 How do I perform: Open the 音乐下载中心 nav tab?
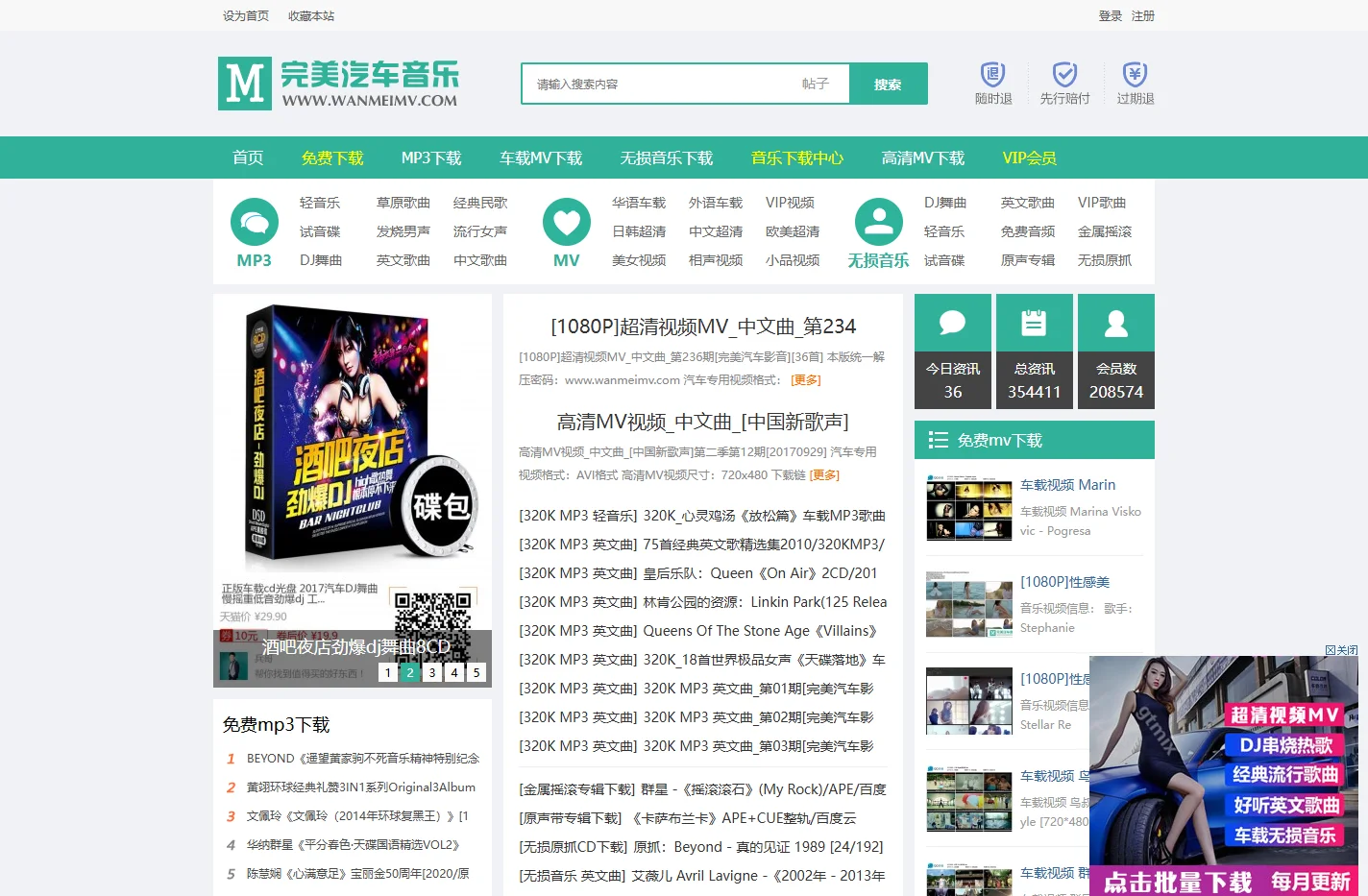797,157
